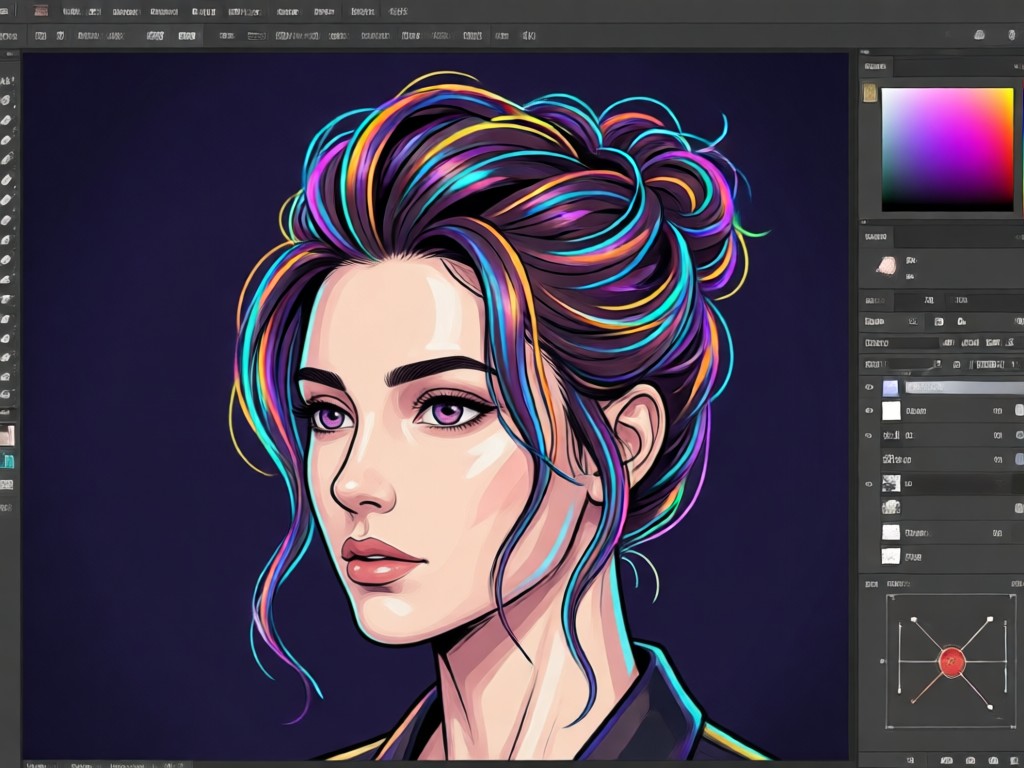Toggle the eye icon of the third layer

tap(869, 436)
